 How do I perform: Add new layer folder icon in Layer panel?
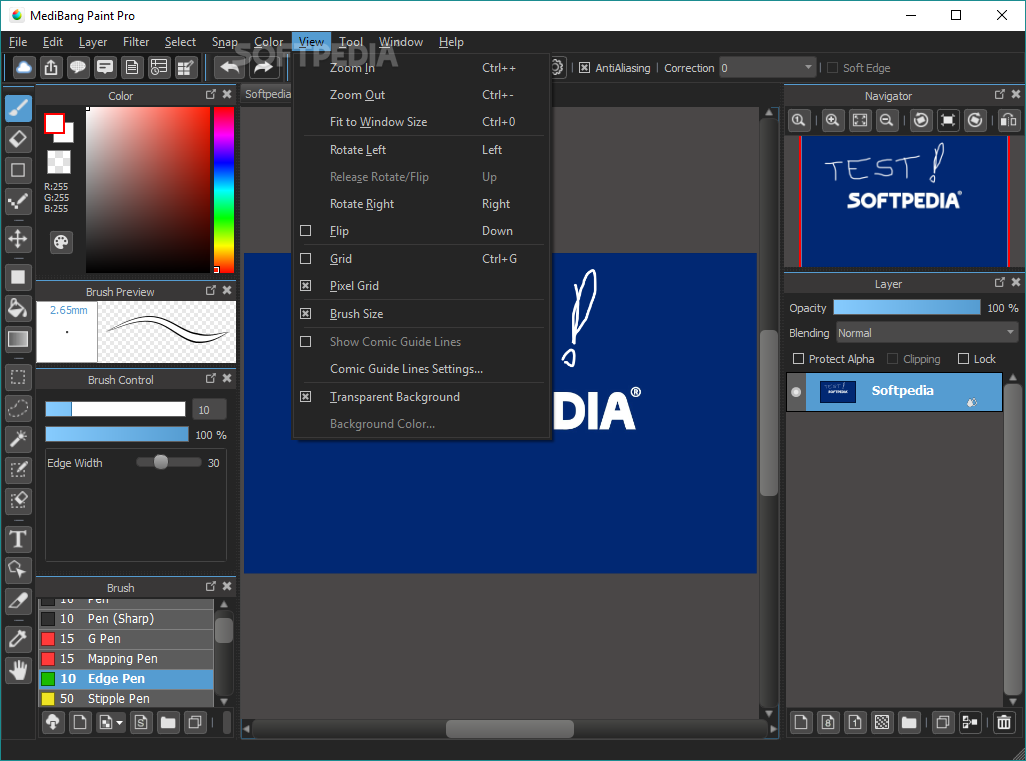coord(909,722)
